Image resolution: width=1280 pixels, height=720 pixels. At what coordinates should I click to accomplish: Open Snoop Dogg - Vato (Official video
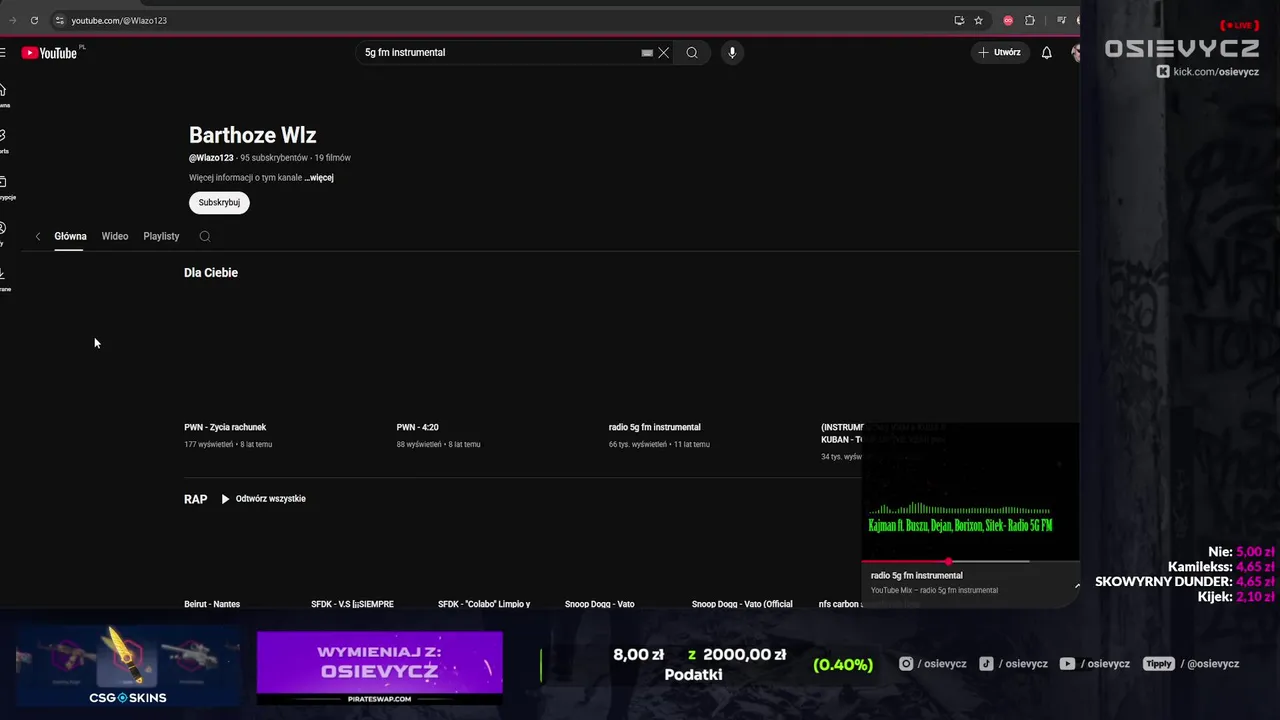tap(742, 604)
